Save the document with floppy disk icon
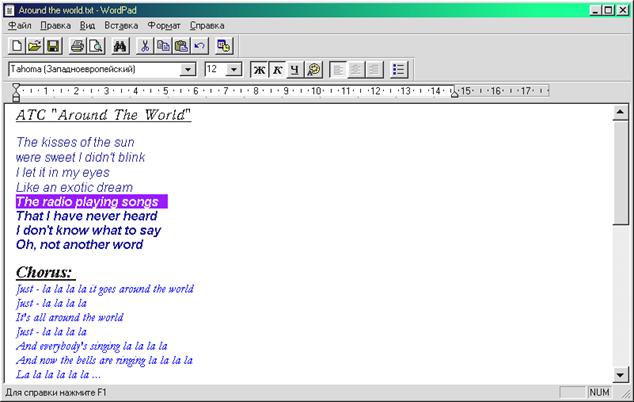Screen dimensions: 634x402 pyautogui.click(x=53, y=46)
